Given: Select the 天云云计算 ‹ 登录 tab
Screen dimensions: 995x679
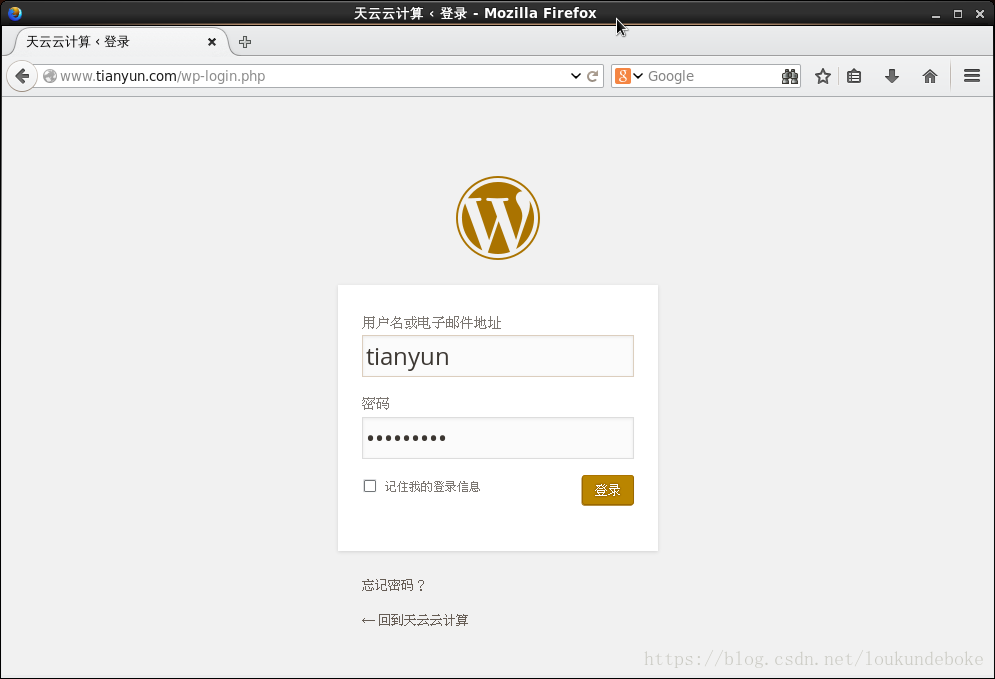Looking at the screenshot, I should [120, 42].
